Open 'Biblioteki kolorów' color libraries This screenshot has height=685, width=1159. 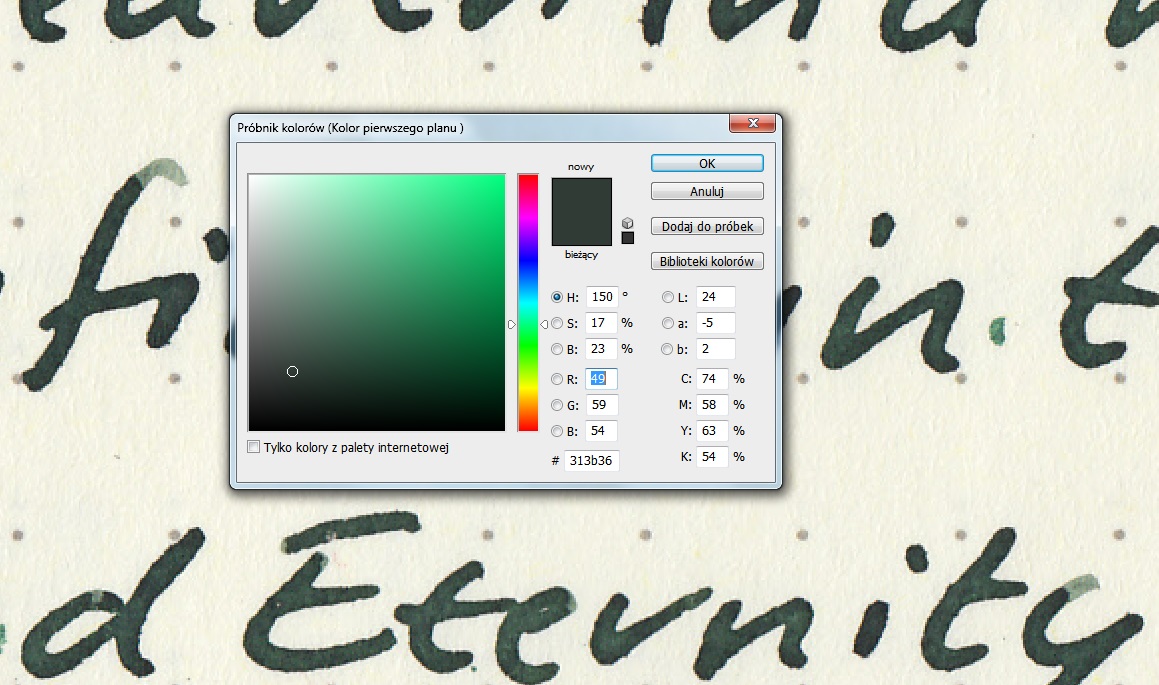707,262
